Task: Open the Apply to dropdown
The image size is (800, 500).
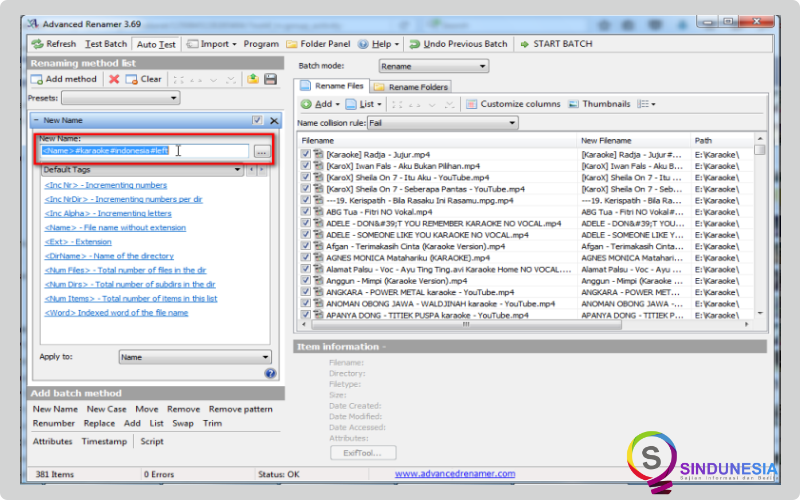Action: [x=195, y=357]
